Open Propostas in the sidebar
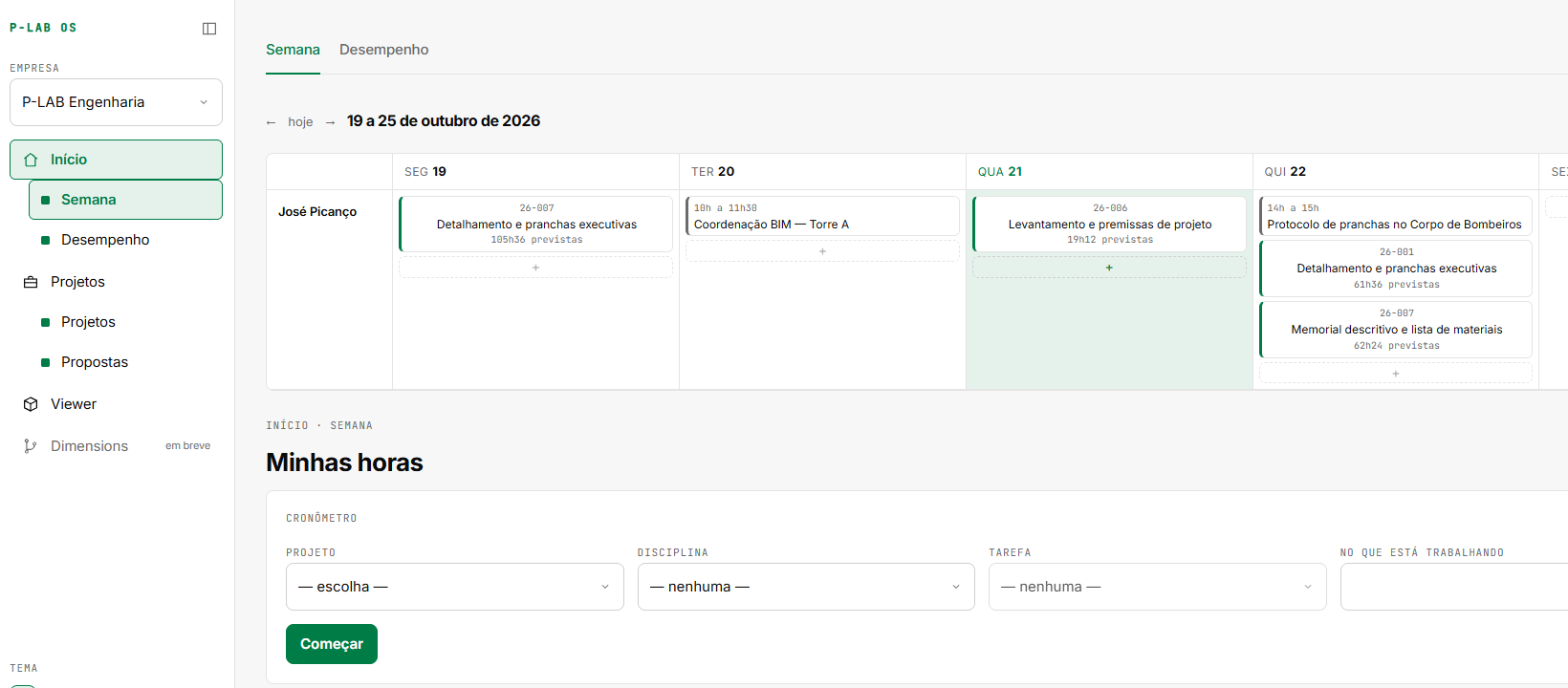The height and width of the screenshot is (688, 1568). point(125,362)
